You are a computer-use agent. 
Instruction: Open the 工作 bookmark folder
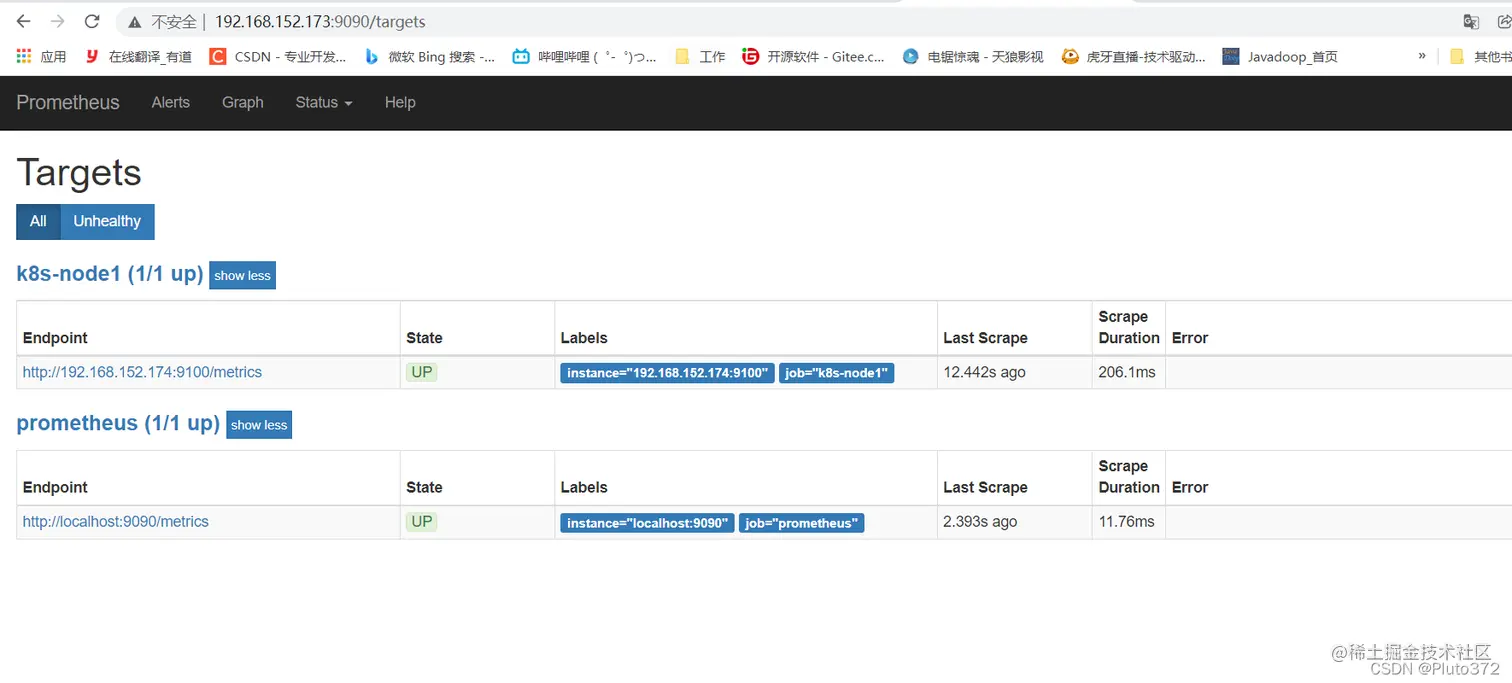point(700,57)
